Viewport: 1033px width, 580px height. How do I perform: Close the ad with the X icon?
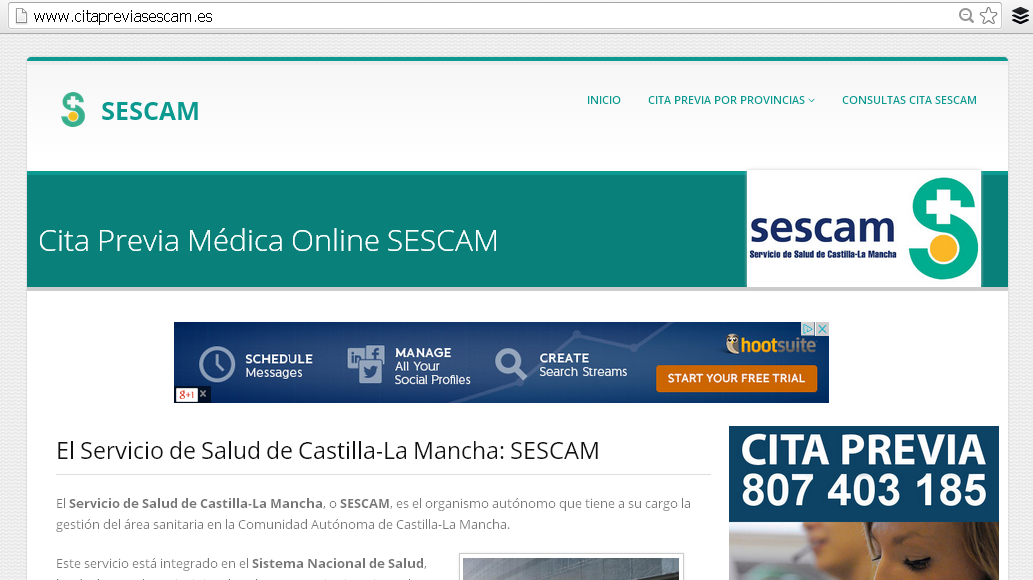point(822,329)
